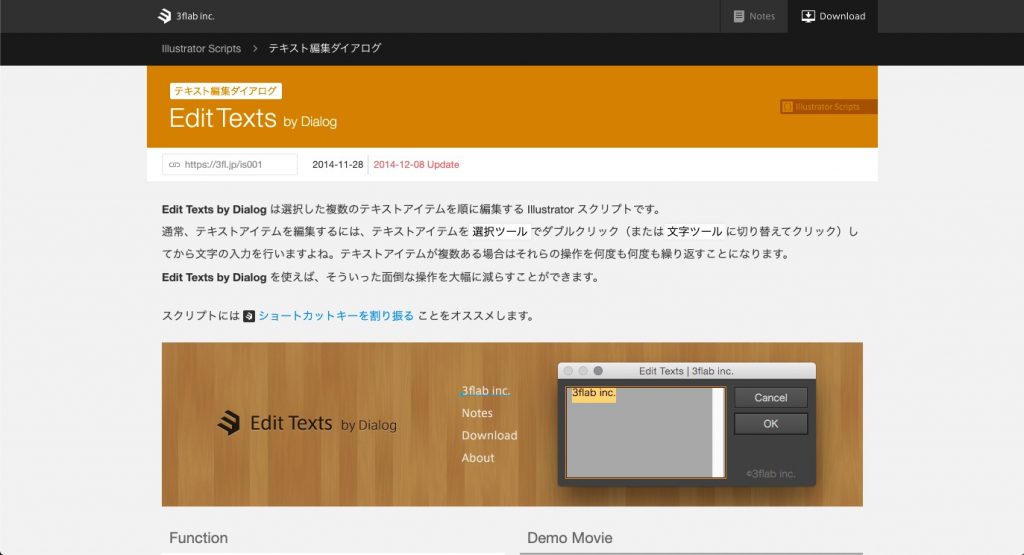The height and width of the screenshot is (555, 1024).
Task: Go to Illustrator Scripts breadcrumb
Action: [x=201, y=48]
